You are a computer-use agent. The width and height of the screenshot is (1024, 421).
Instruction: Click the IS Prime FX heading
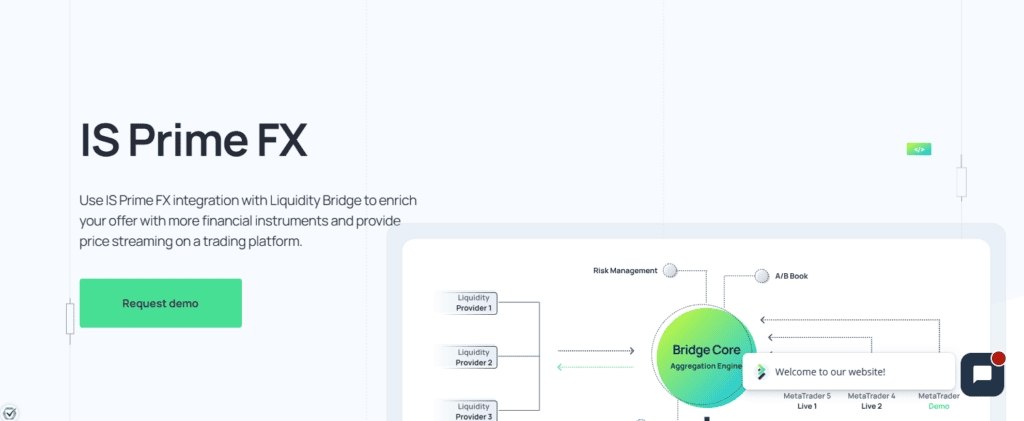click(x=193, y=140)
